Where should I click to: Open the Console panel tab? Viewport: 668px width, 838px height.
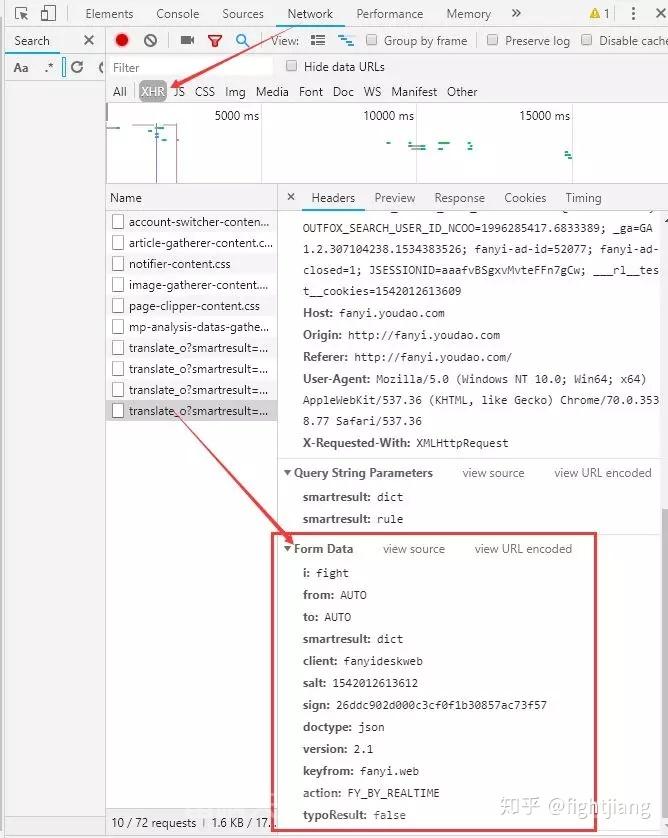[177, 13]
